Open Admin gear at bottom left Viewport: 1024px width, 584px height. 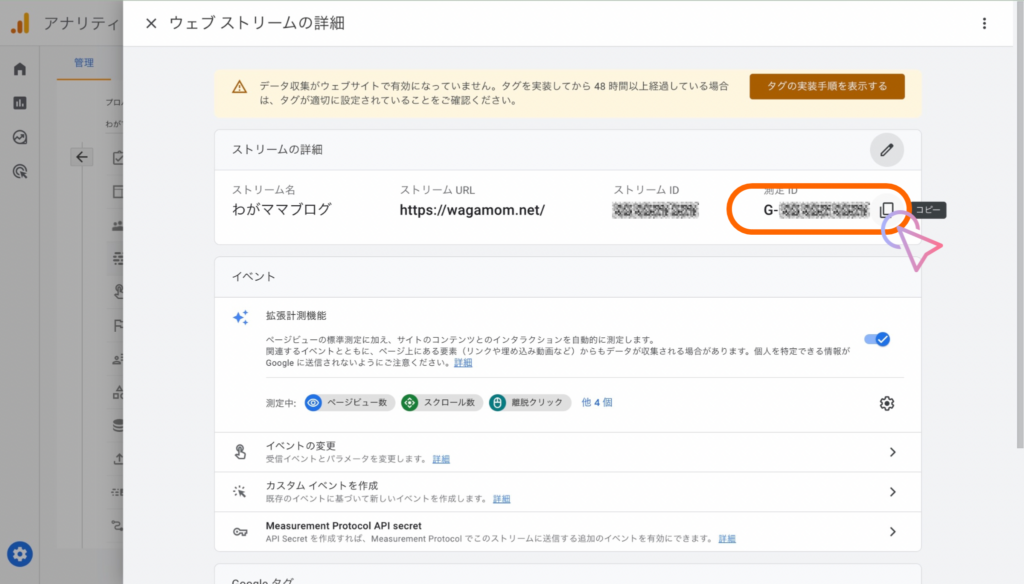tap(19, 553)
